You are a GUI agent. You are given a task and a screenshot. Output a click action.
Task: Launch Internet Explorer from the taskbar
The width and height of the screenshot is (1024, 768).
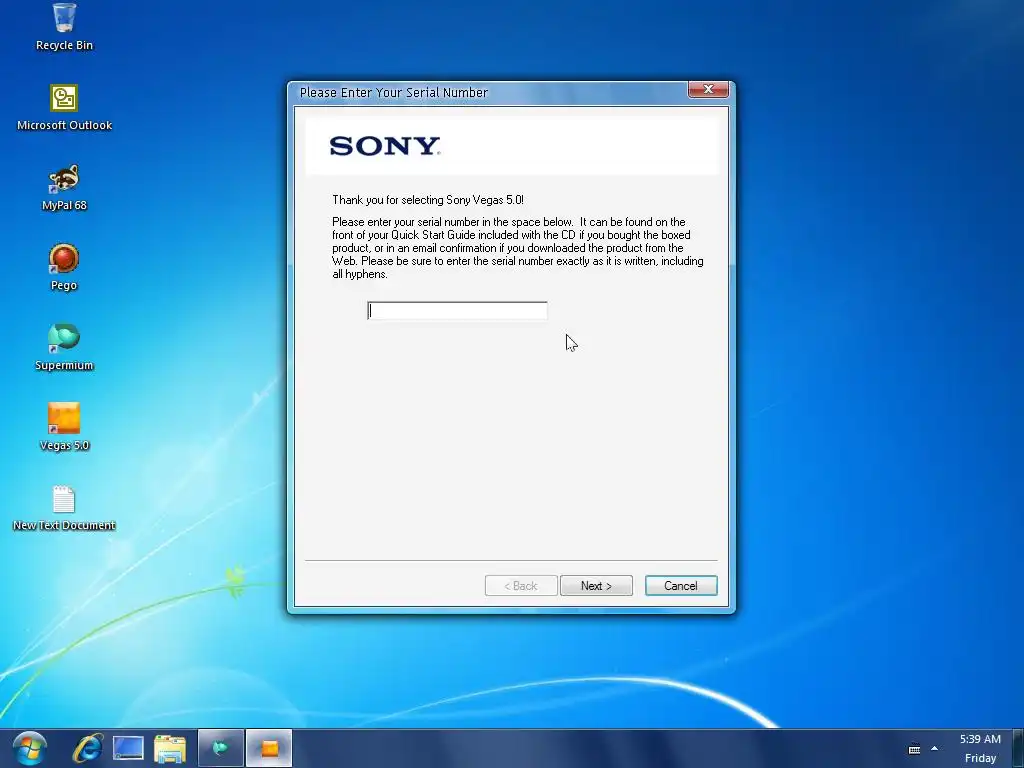[88, 748]
